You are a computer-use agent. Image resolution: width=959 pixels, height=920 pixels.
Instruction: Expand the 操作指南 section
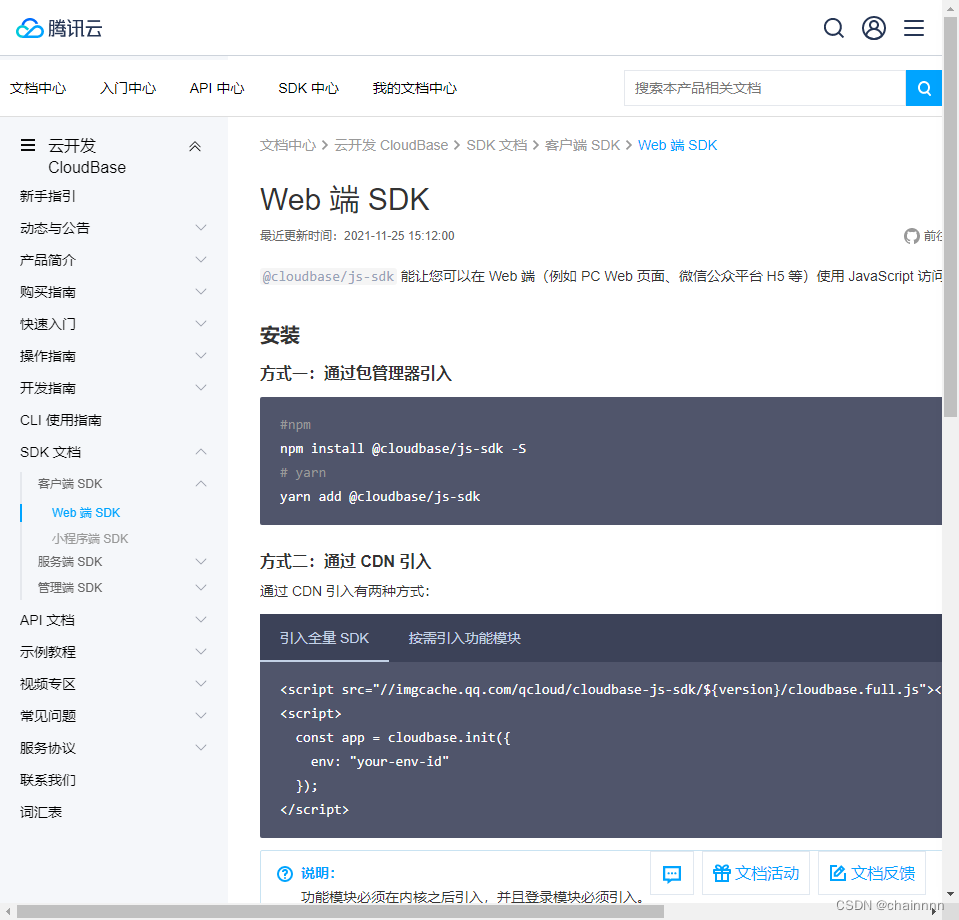(x=201, y=355)
